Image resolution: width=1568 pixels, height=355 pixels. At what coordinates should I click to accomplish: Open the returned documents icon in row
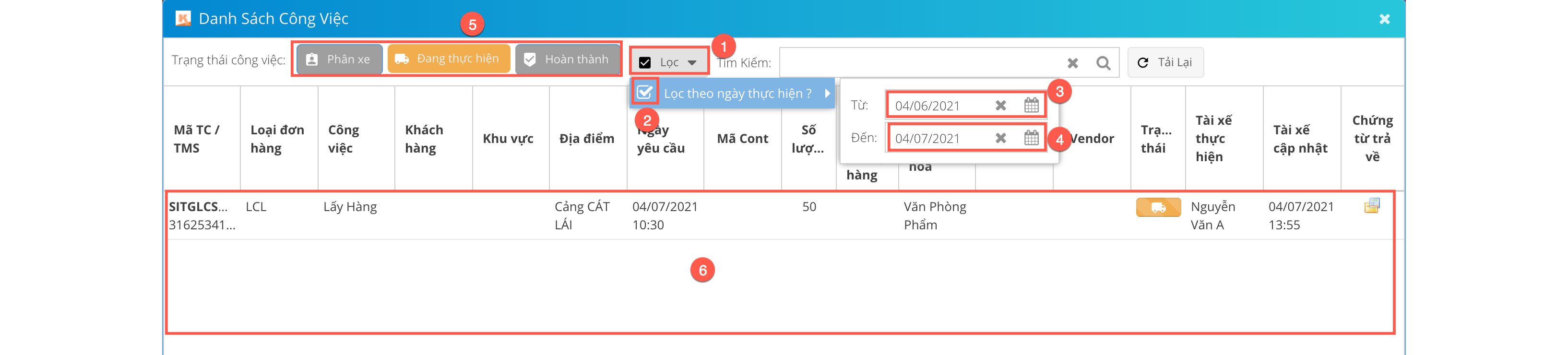(x=1372, y=206)
